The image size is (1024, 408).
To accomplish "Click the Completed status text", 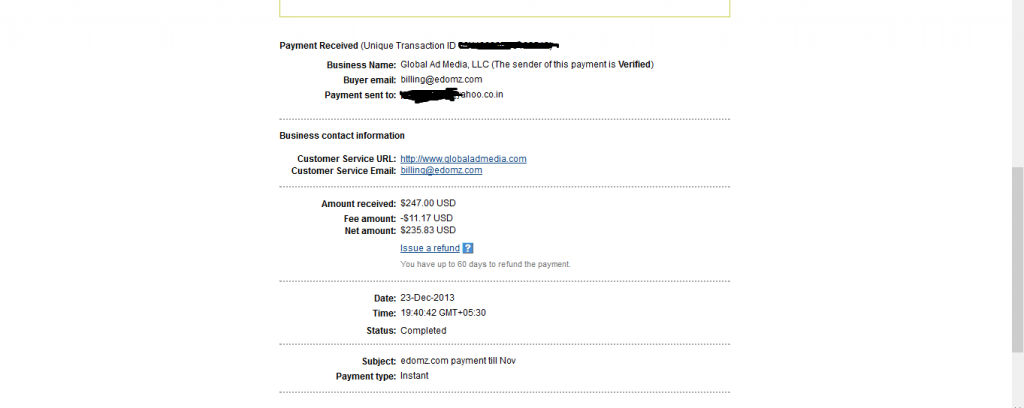I will coord(423,331).
